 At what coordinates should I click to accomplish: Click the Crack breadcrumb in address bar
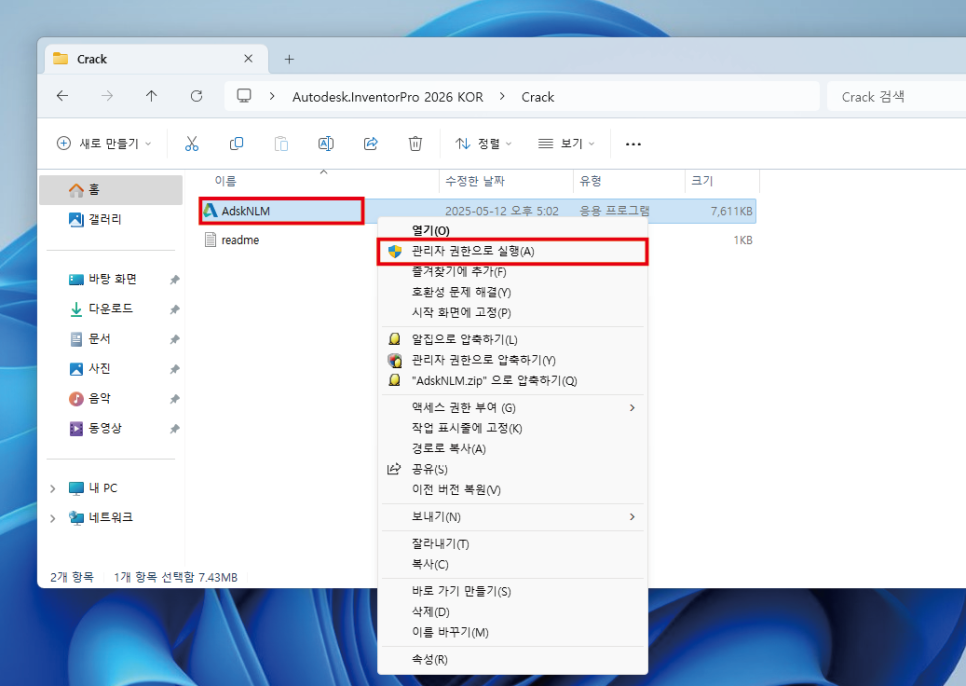pyautogui.click(x=538, y=97)
